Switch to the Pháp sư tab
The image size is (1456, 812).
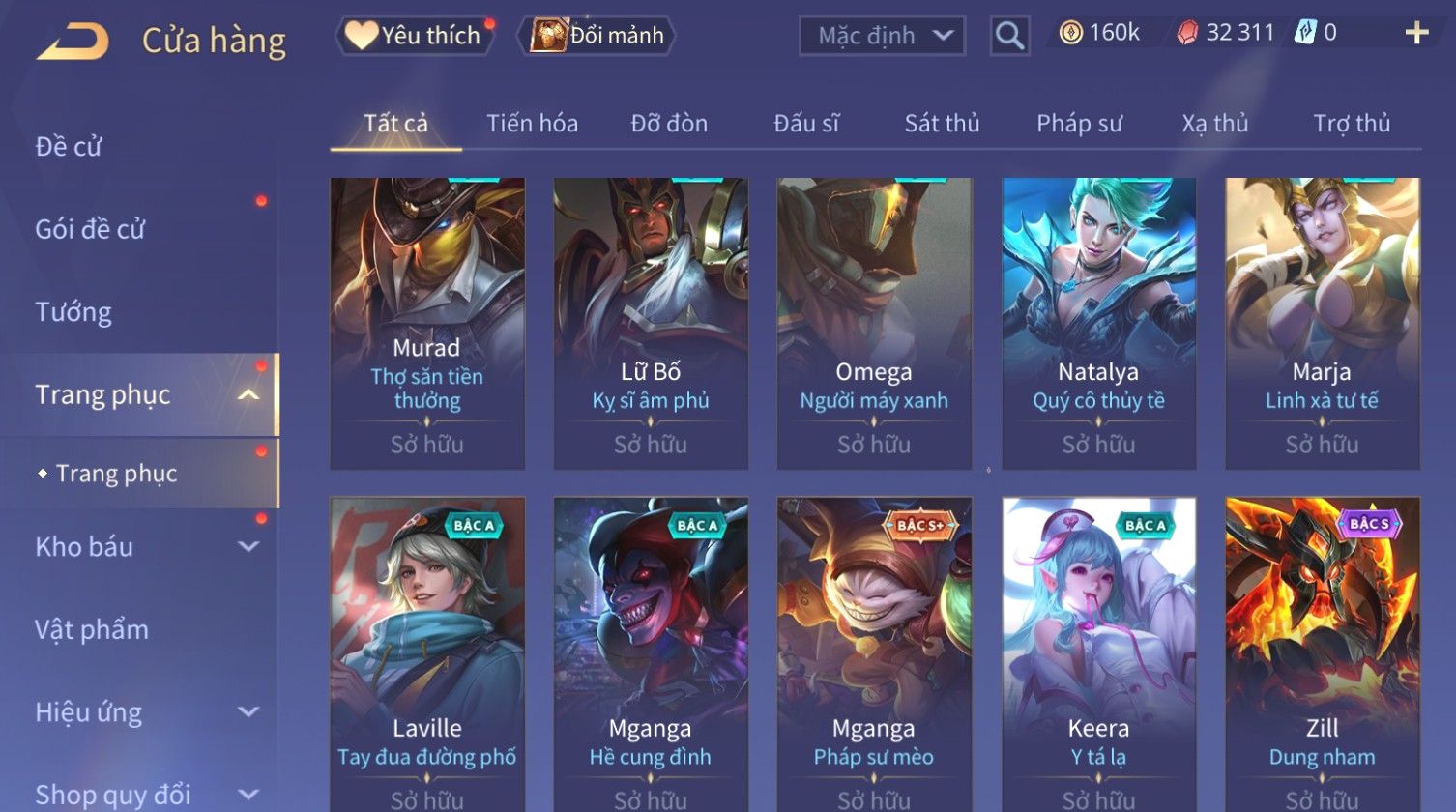click(1079, 123)
